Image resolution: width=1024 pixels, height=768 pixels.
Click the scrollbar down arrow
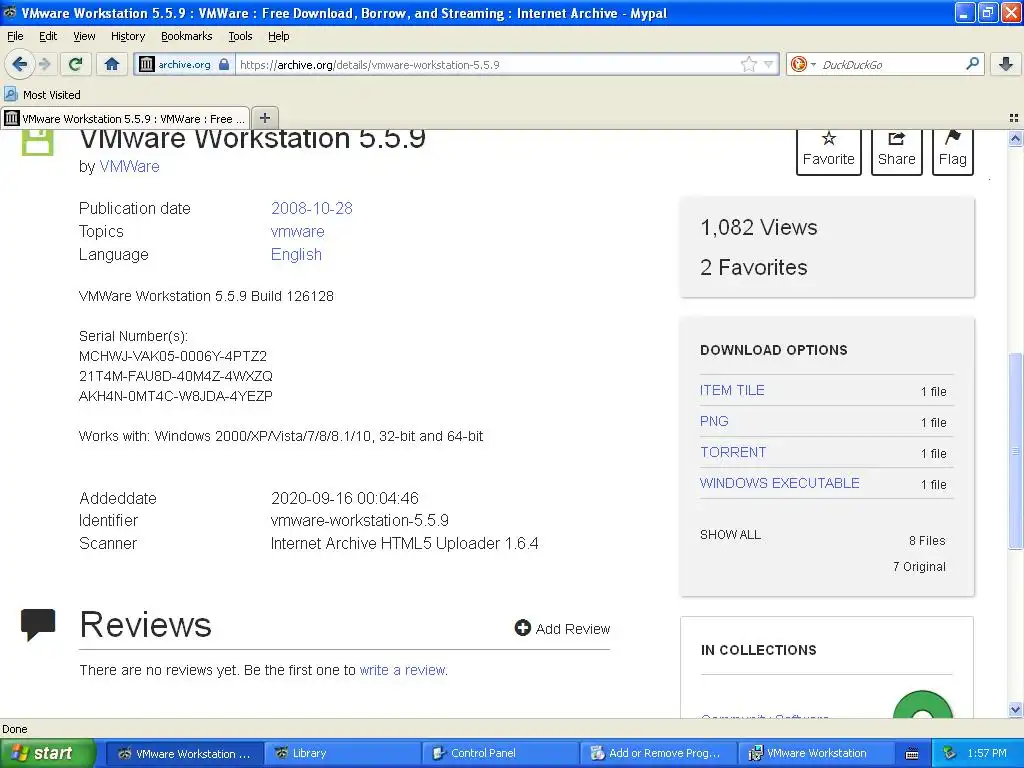click(1015, 709)
